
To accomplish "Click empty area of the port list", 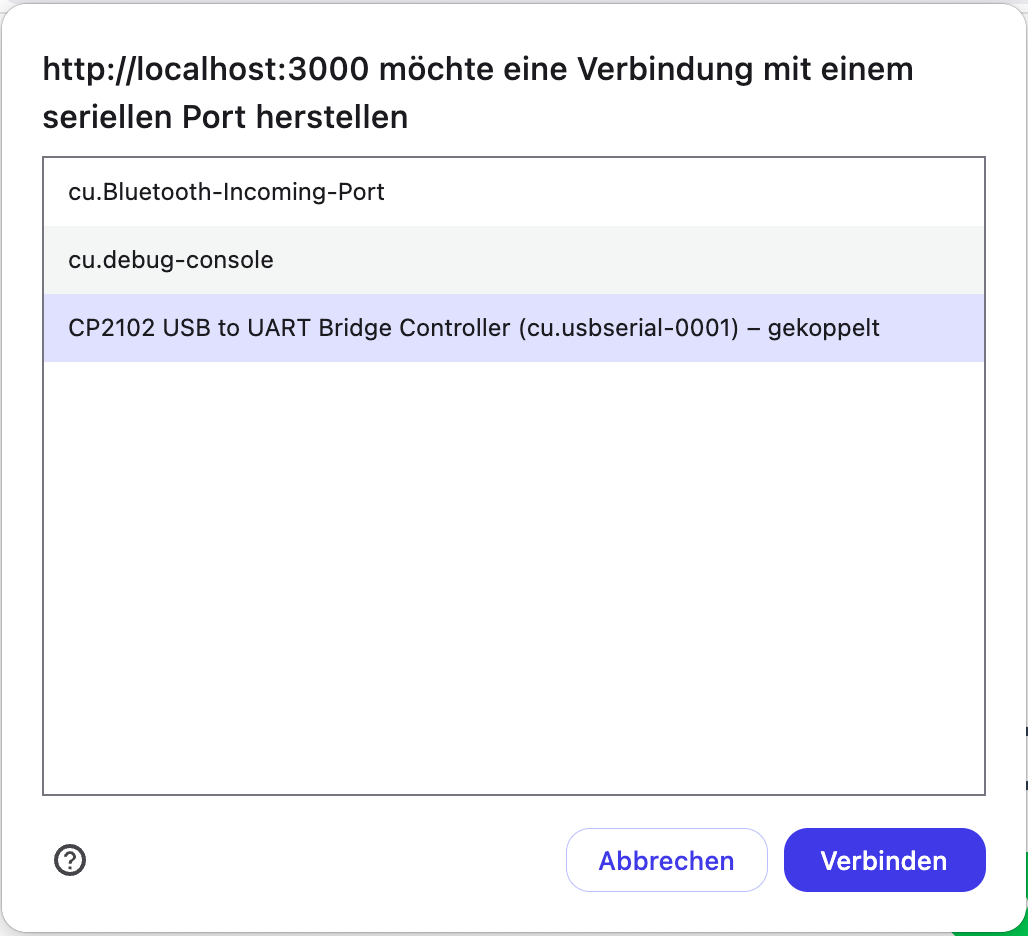I will click(514, 577).
